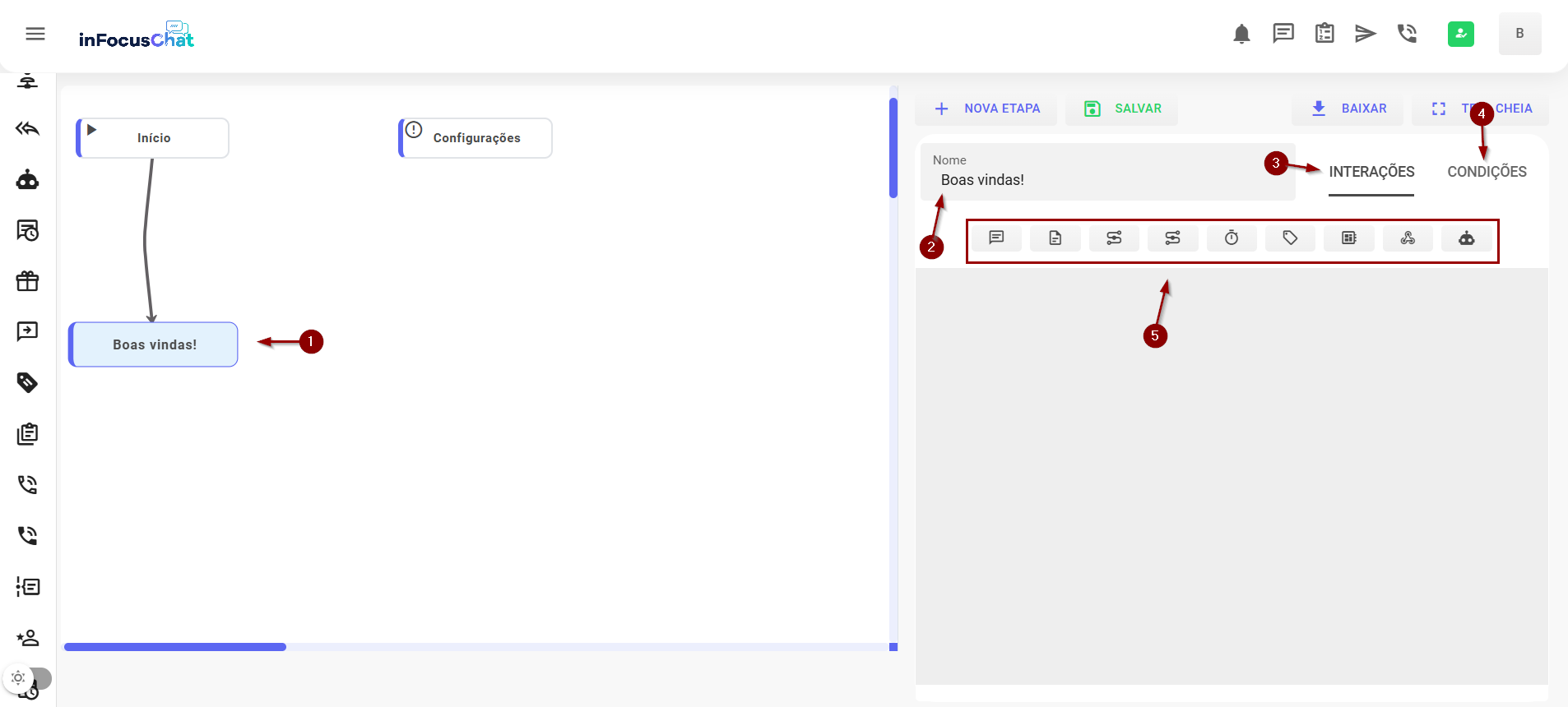Click the stopwatch timer interaction icon
Image resolution: width=1568 pixels, height=707 pixels.
coord(1232,238)
